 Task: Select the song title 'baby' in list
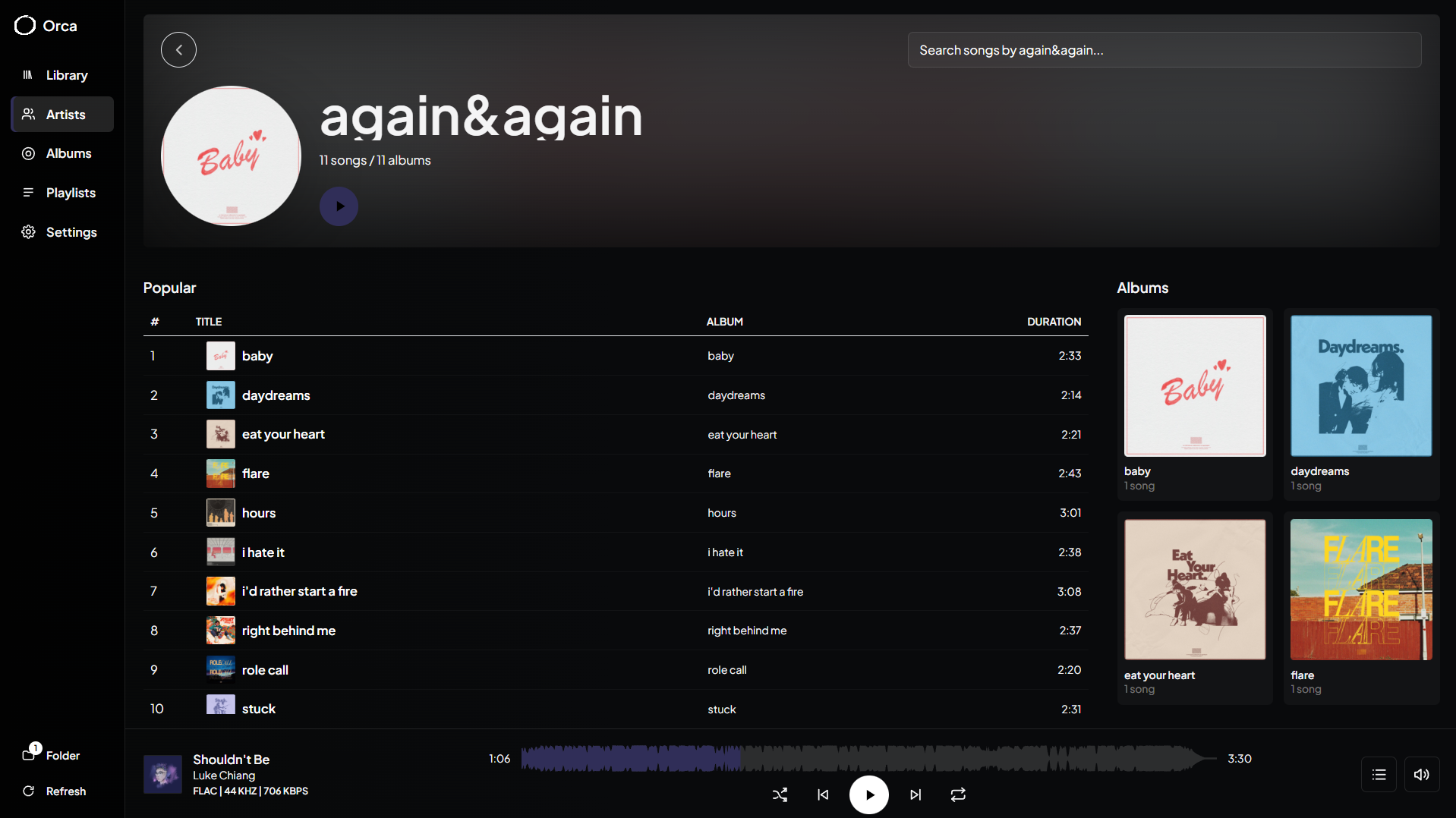(257, 356)
